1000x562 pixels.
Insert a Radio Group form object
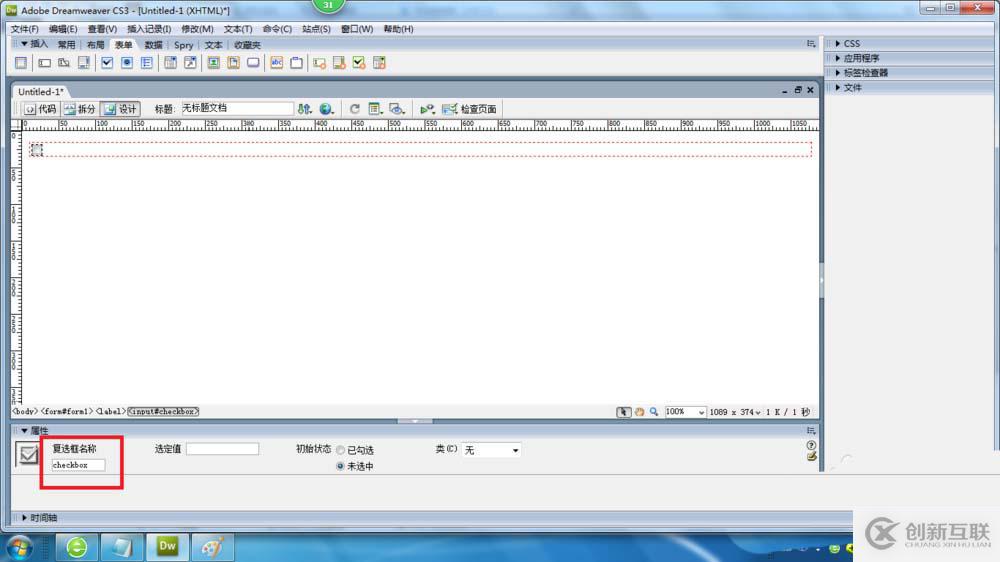[x=147, y=63]
